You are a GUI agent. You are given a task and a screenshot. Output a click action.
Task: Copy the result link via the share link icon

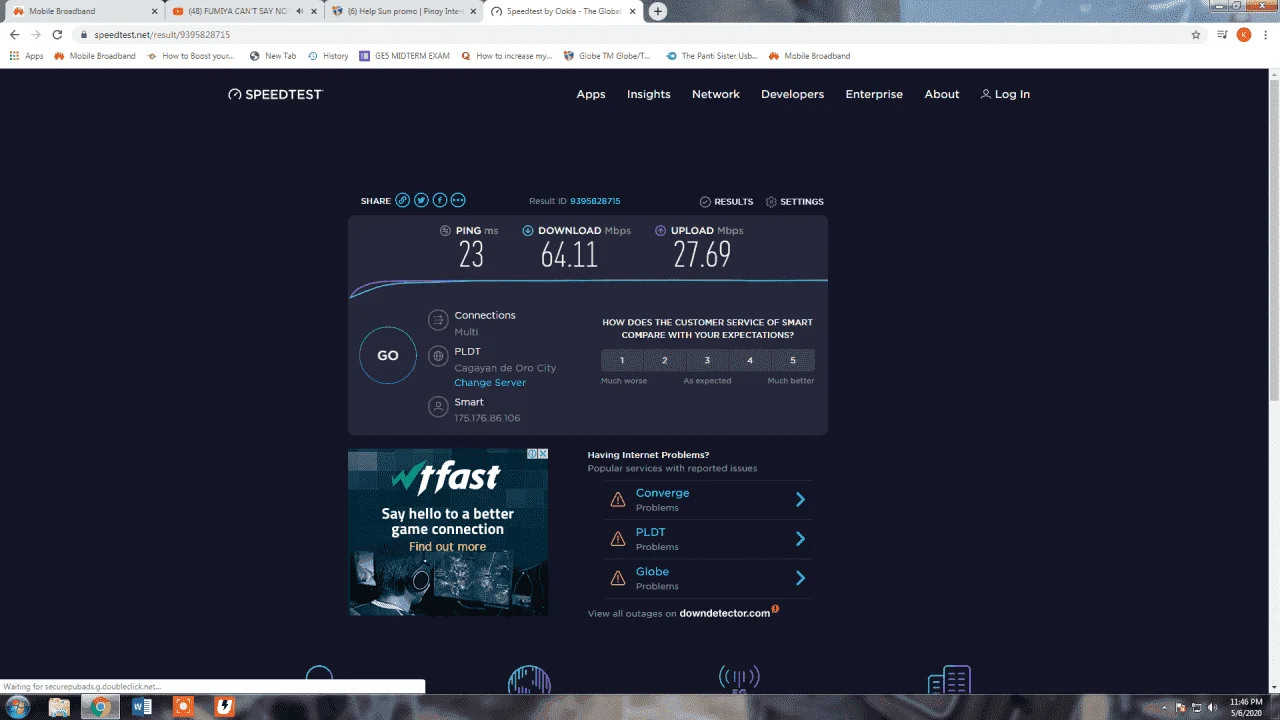(x=402, y=201)
